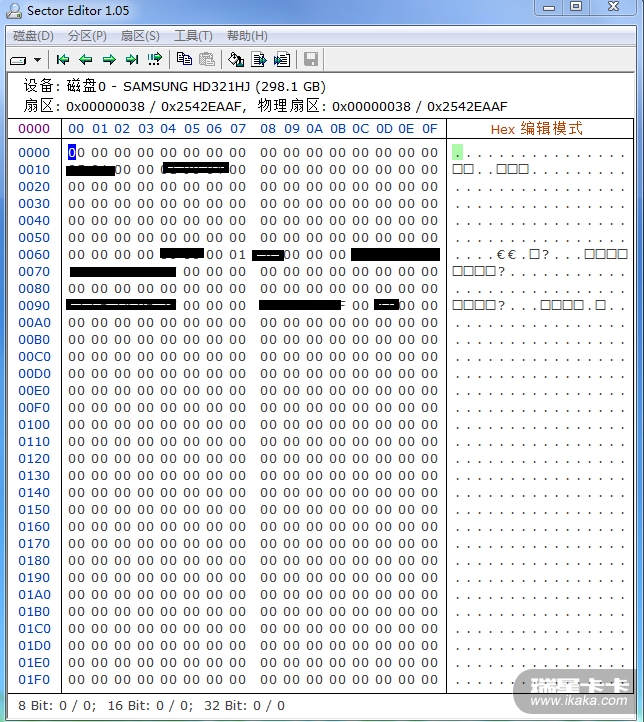The image size is (644, 722).
Task: Click ASCII text '€€' in row 0060
Action: pos(506,255)
